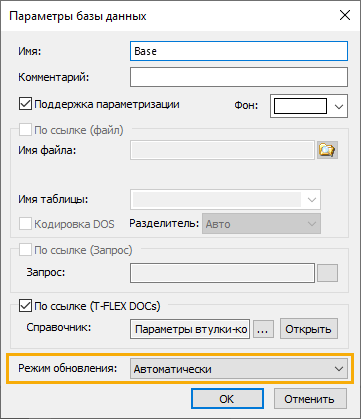The image size is (361, 419).
Task: Click into the Комментарий input field
Action: [239, 77]
